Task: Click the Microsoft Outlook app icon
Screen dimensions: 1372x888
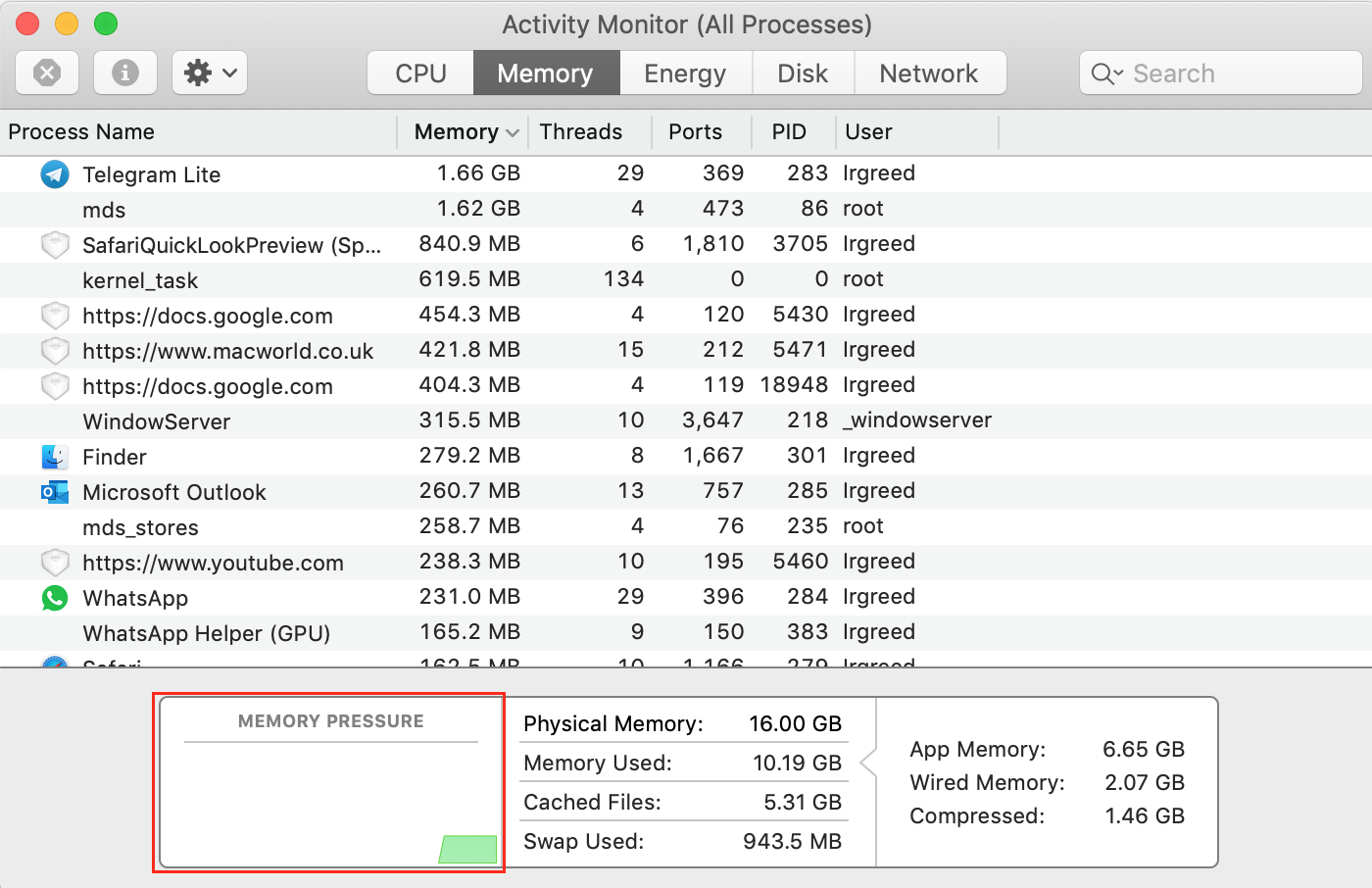Action: pyautogui.click(x=55, y=492)
